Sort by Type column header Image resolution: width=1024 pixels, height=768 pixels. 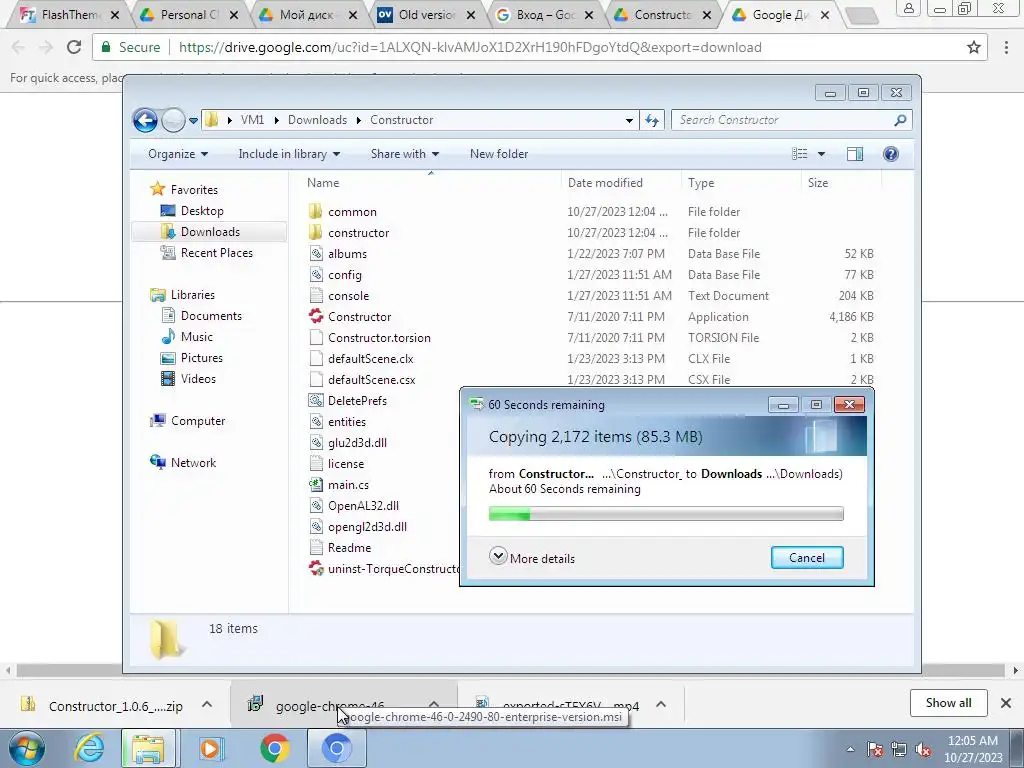point(701,183)
